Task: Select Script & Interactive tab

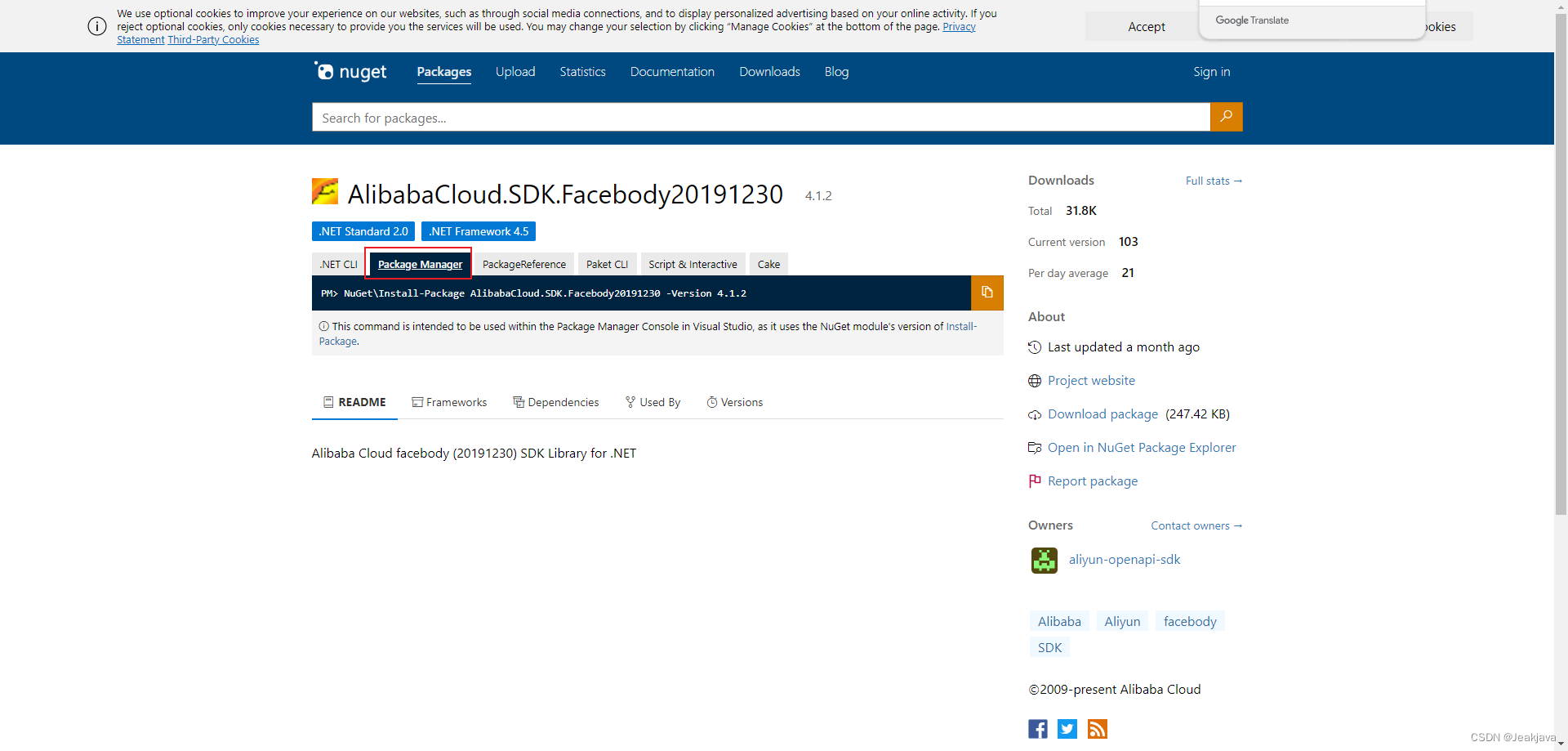Action: [693, 264]
